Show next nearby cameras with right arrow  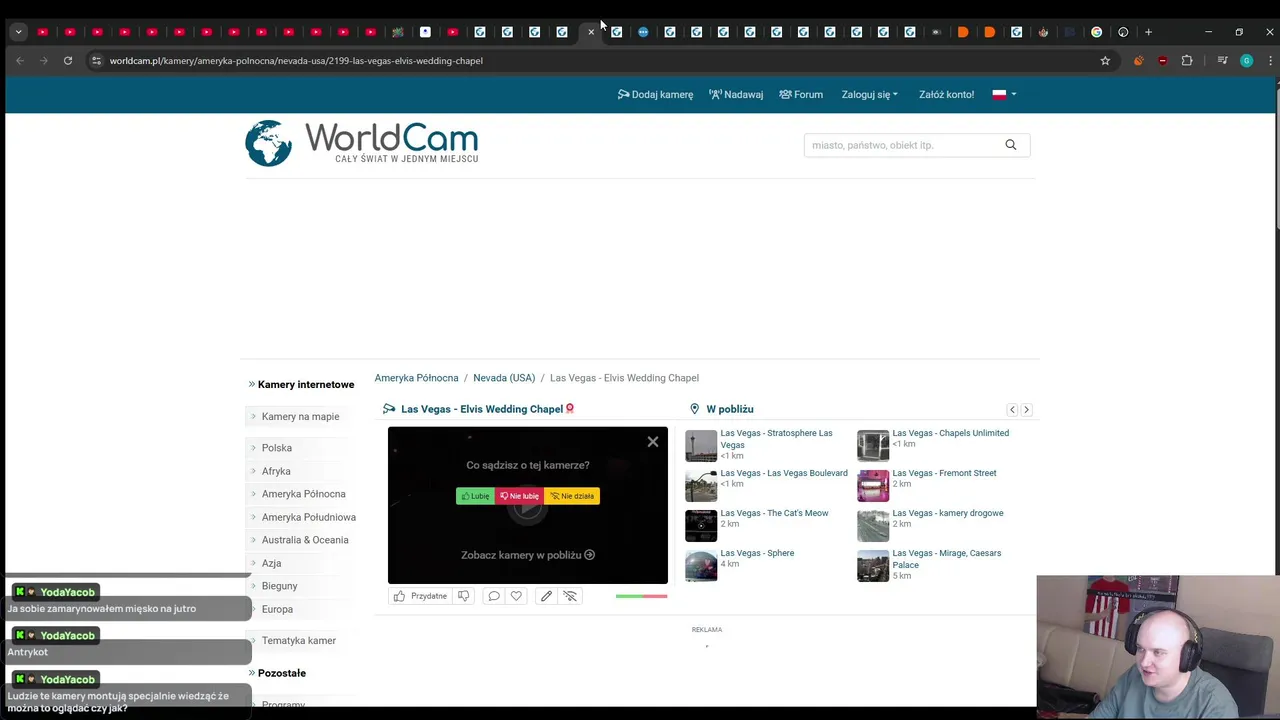pyautogui.click(x=1026, y=410)
